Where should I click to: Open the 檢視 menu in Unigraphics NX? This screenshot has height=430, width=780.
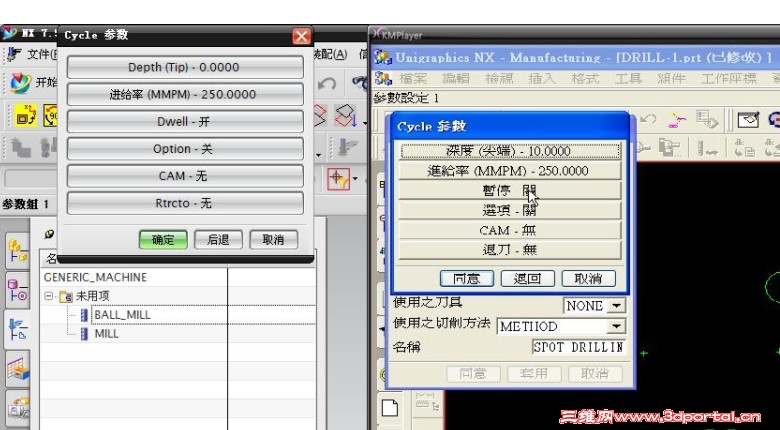tap(499, 79)
